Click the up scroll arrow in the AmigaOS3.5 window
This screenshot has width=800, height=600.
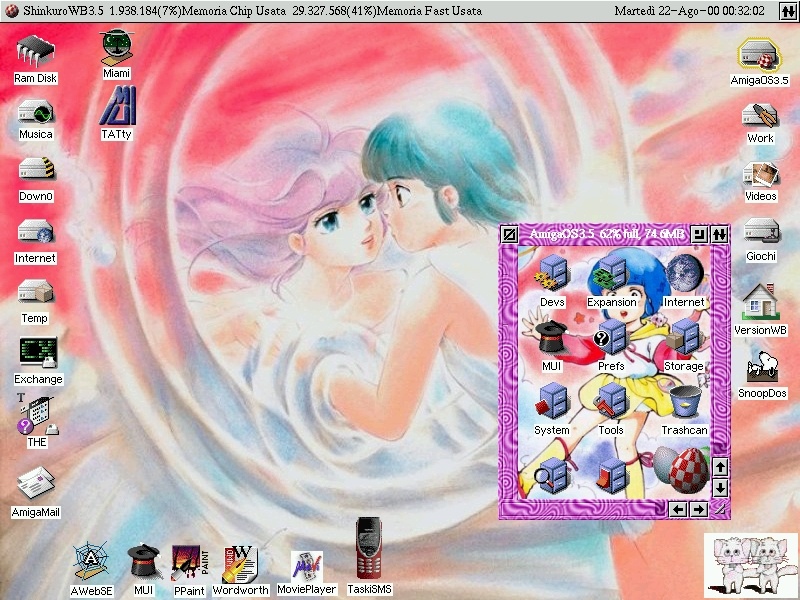(720, 467)
